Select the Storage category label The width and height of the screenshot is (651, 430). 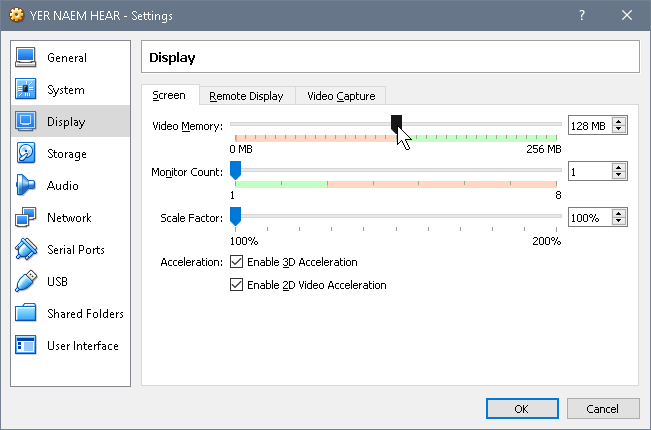coord(67,154)
